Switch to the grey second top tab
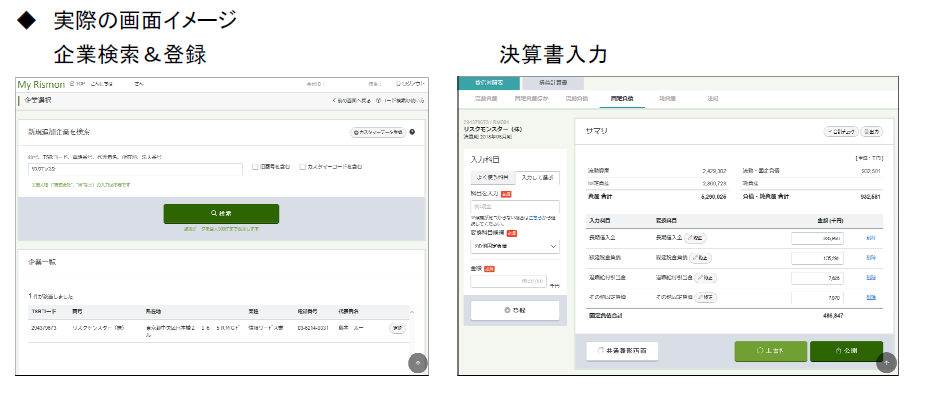The height and width of the screenshot is (408, 932). [553, 83]
